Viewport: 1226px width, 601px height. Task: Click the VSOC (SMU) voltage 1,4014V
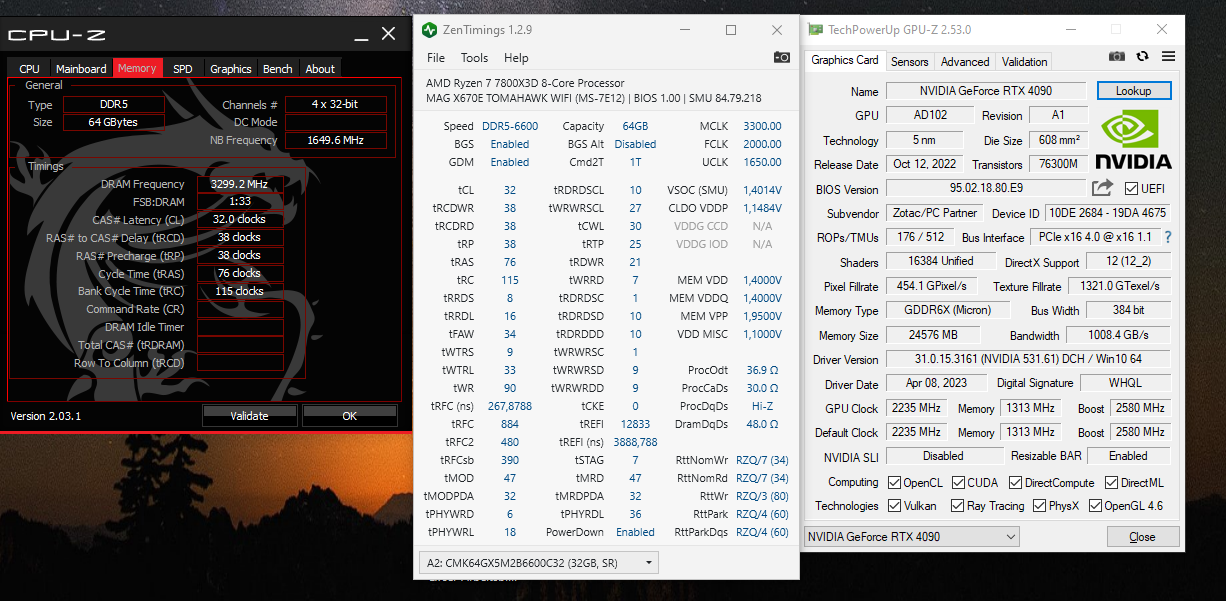[762, 190]
